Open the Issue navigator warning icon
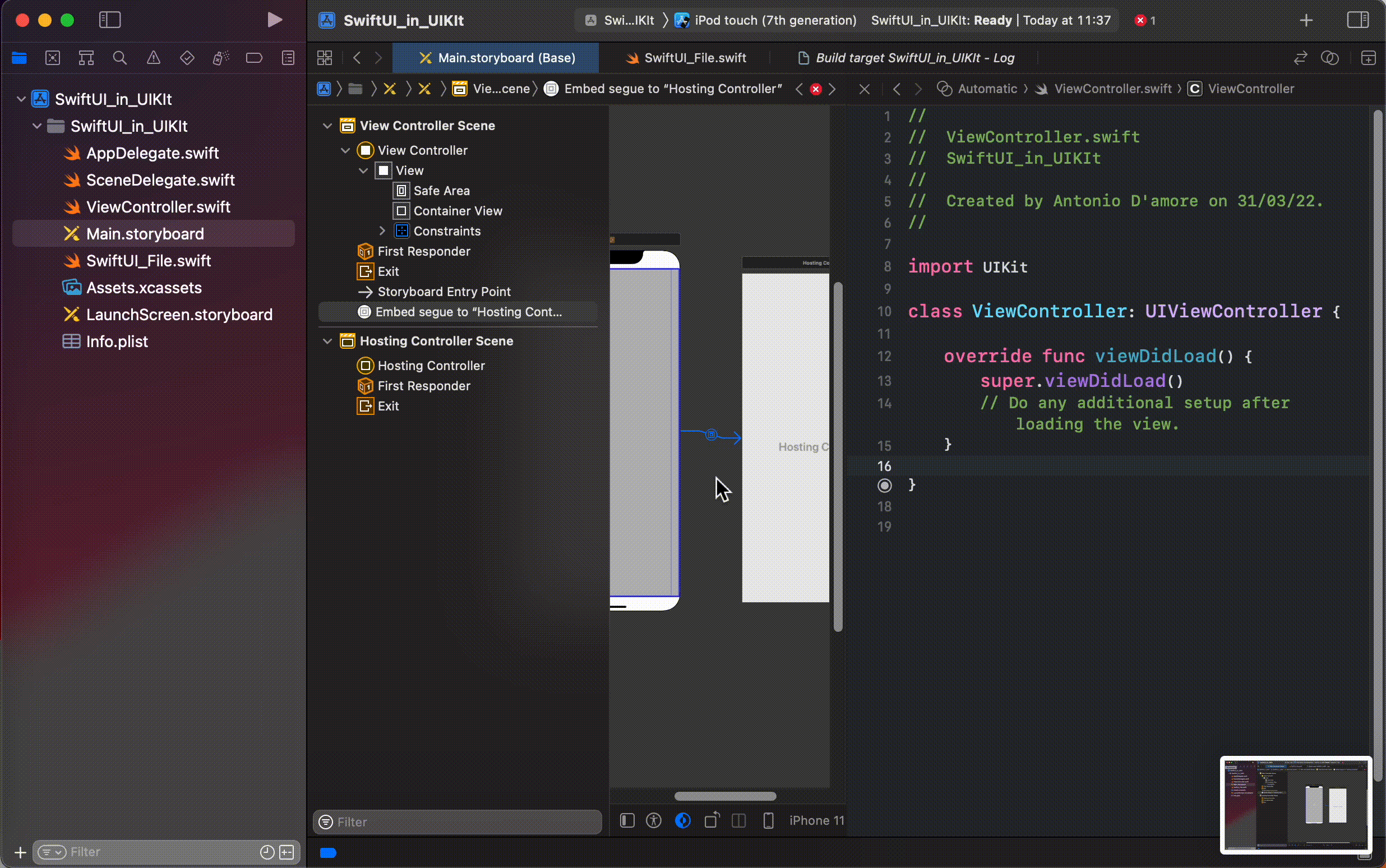The height and width of the screenshot is (868, 1386). coord(153,58)
